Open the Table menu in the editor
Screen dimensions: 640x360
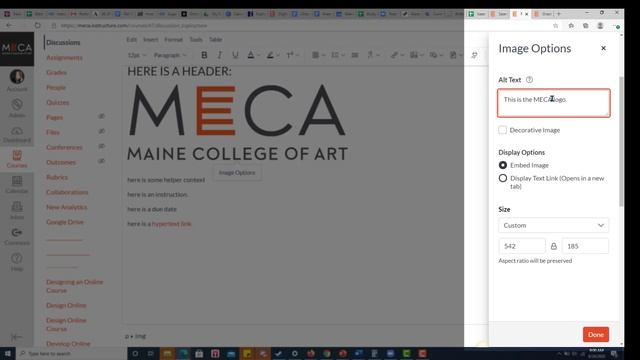(216, 40)
